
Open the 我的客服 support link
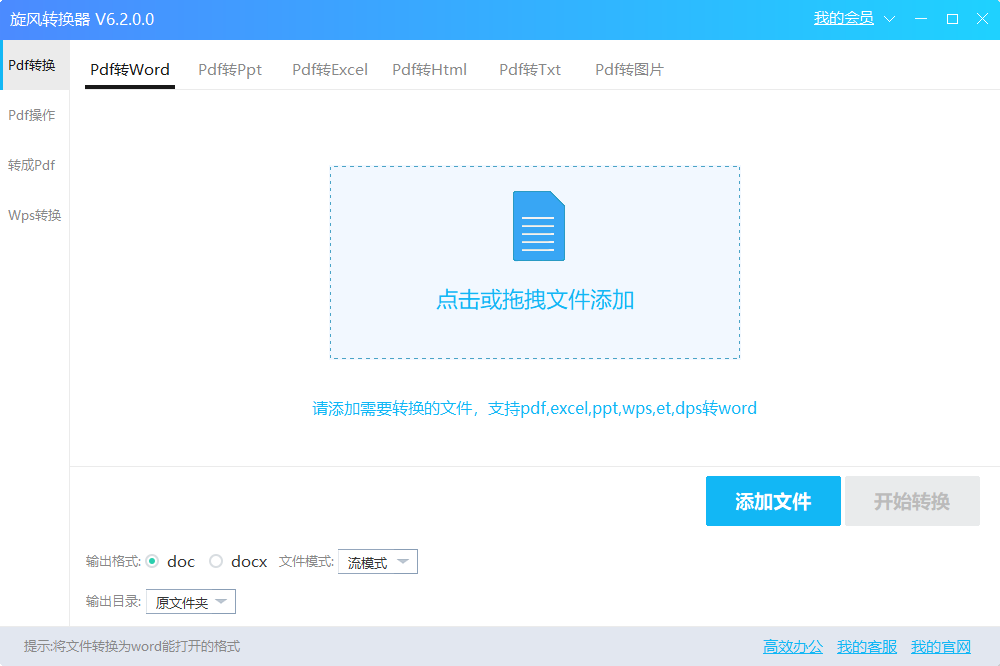click(x=867, y=647)
